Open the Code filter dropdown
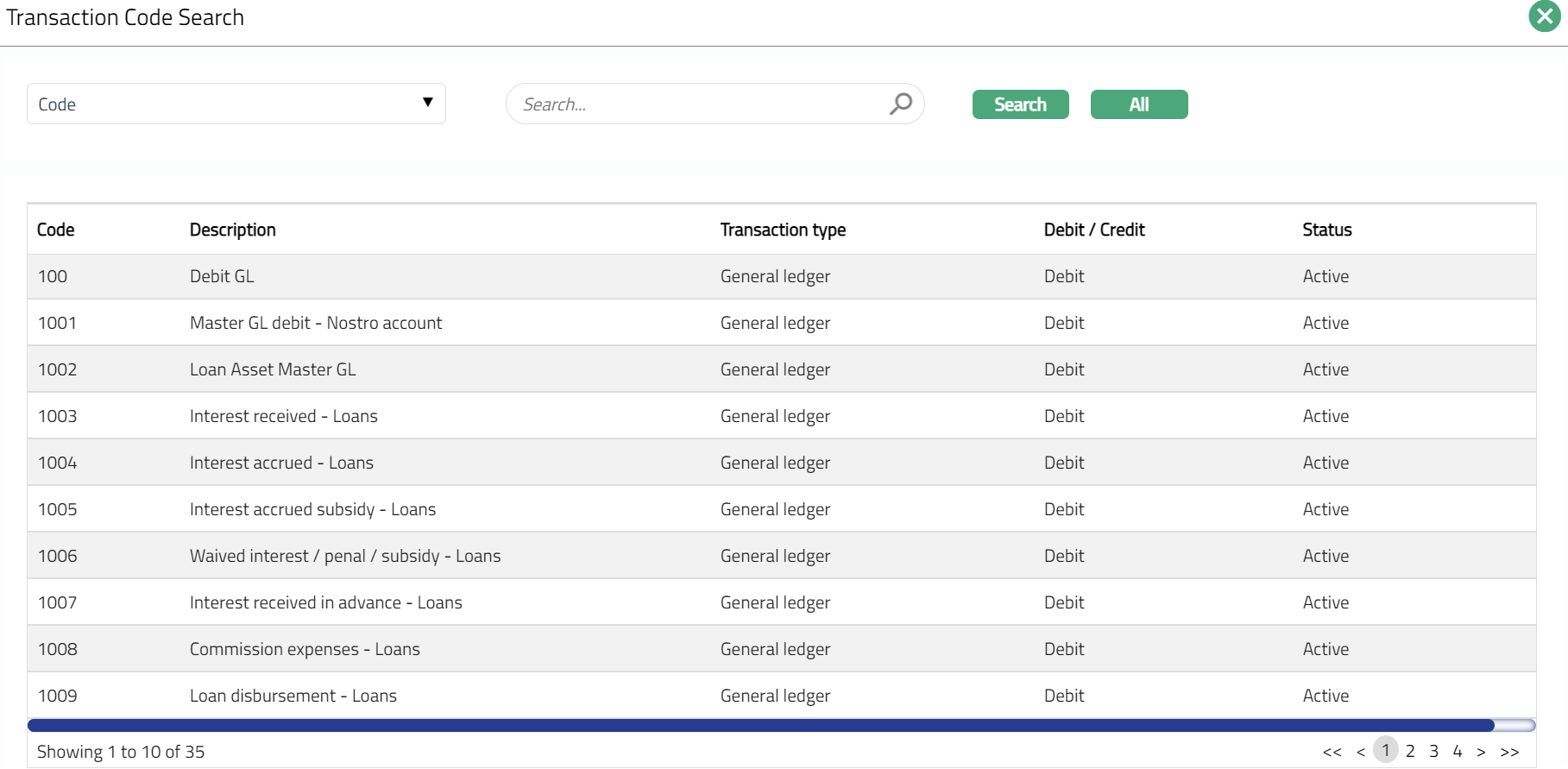The height and width of the screenshot is (769, 1568). 236,104
